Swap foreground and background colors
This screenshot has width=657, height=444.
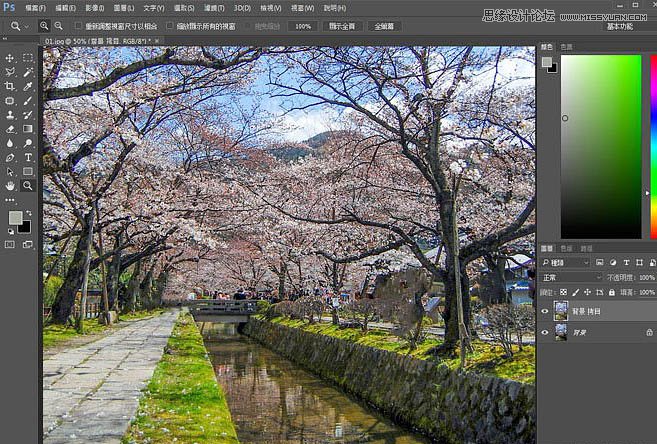tap(28, 213)
